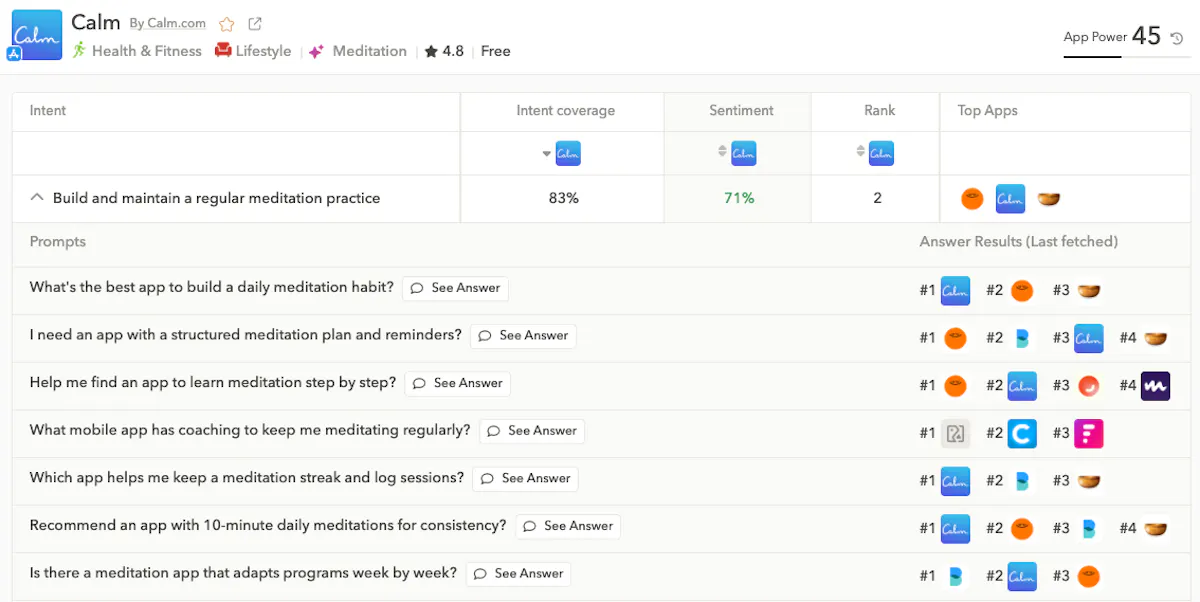Sort the Rank column
1200x602 pixels.
pyautogui.click(x=860, y=153)
